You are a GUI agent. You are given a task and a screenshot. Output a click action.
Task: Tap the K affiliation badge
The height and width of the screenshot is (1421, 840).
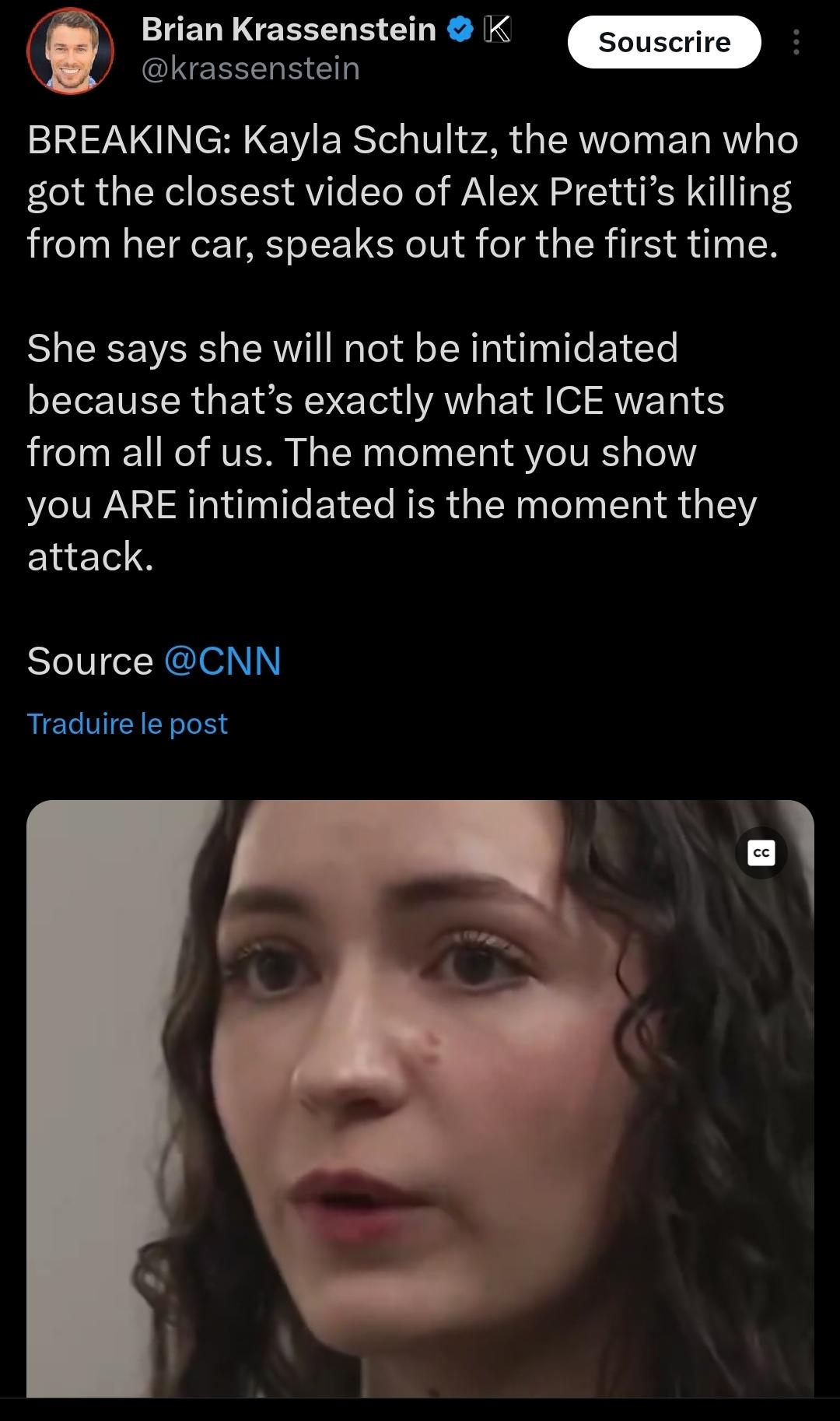[x=497, y=30]
